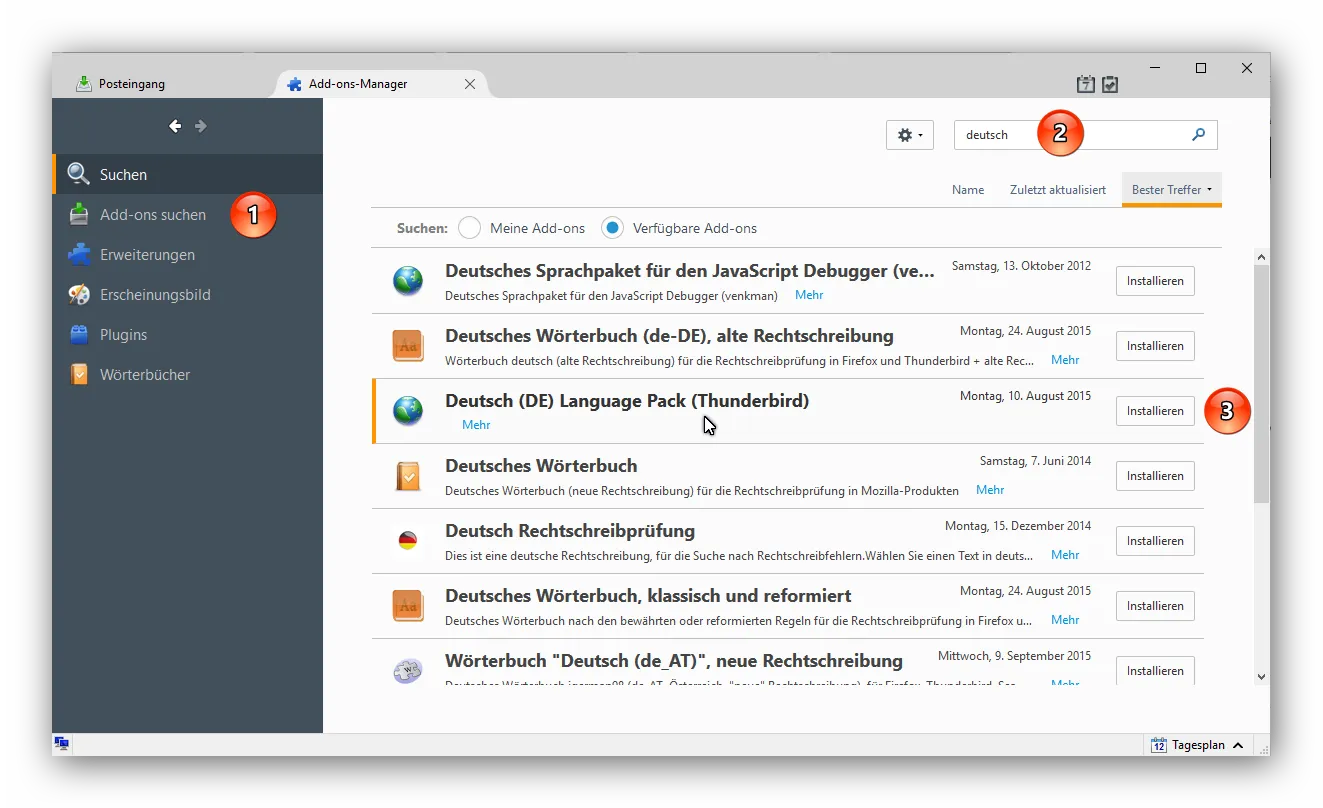
Task: Click the Wörterbücher book icon
Action: 78,374
